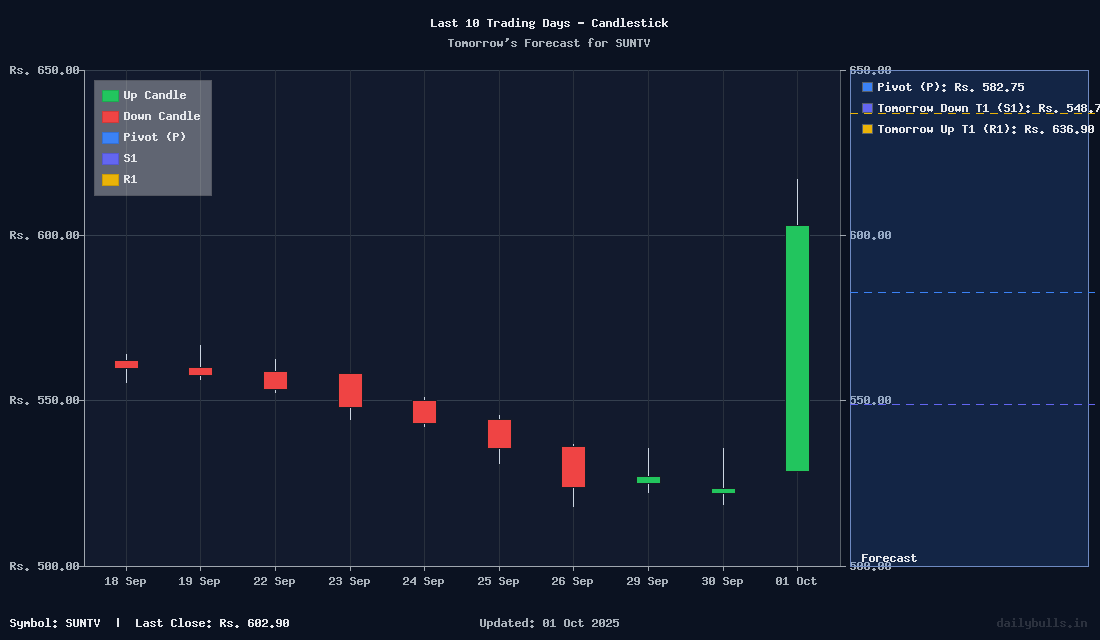Image resolution: width=1100 pixels, height=640 pixels.
Task: Click the large green 01 Oct candle
Action: click(797, 348)
